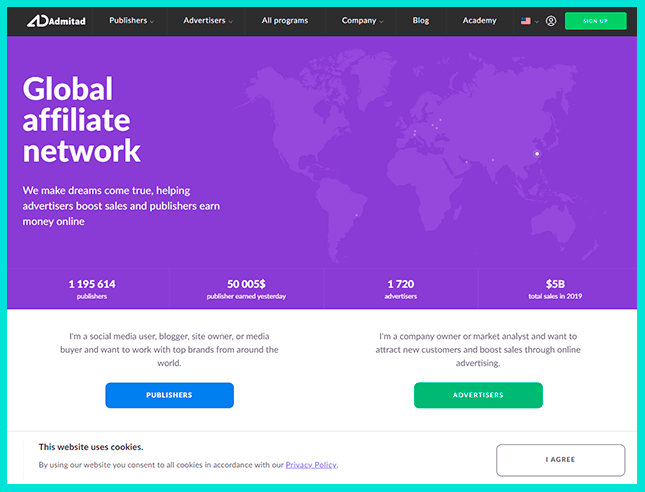Open the Privacy Policy link

pos(311,465)
